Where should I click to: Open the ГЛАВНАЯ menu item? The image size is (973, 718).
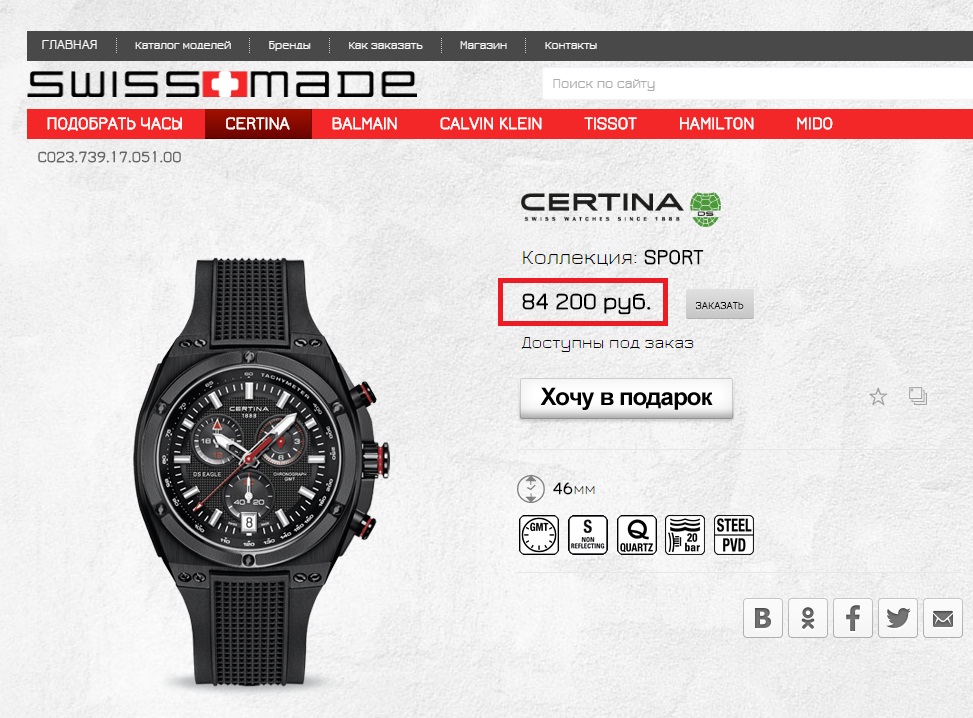point(70,45)
